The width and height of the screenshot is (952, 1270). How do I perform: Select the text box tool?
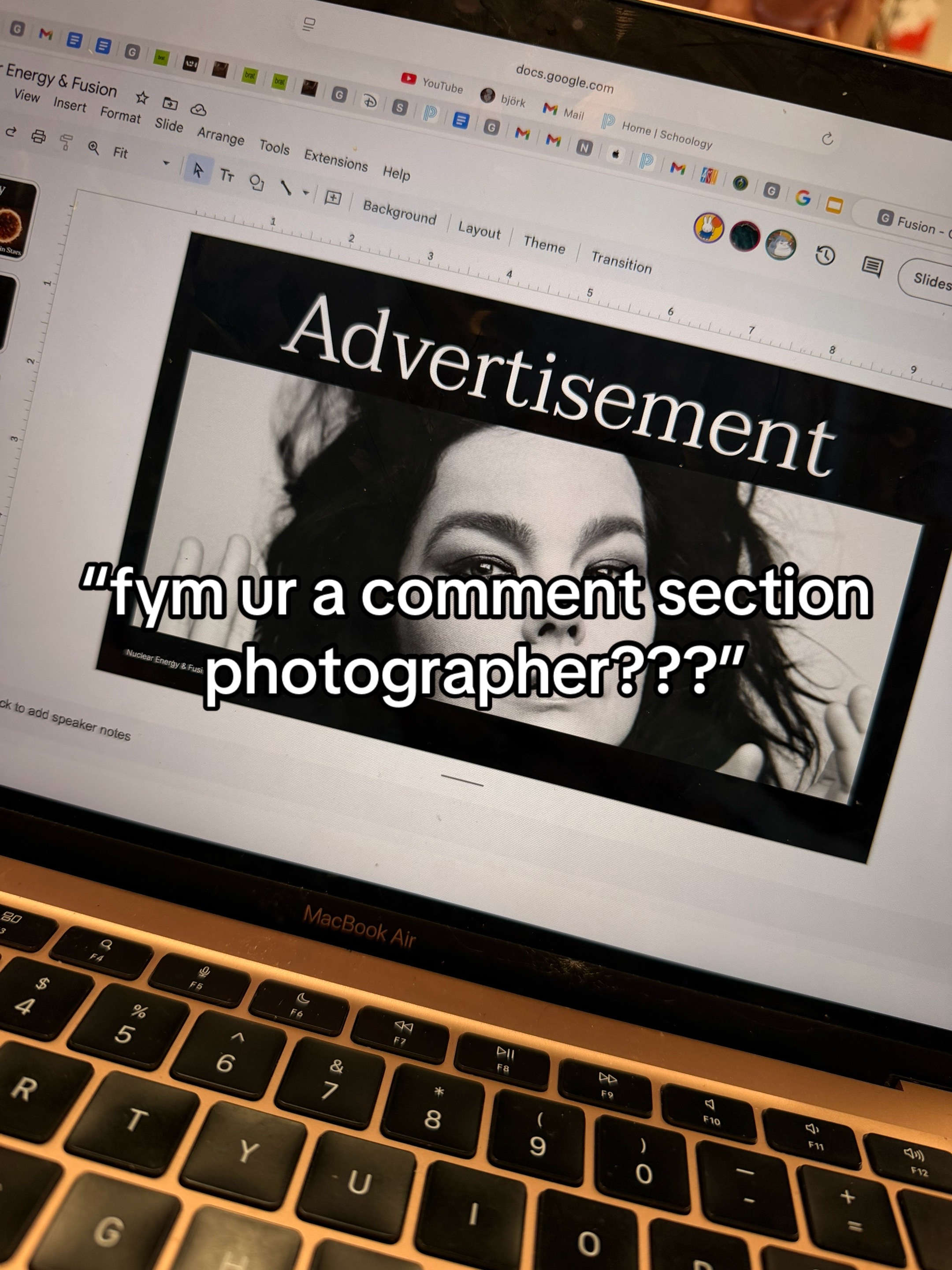pos(227,175)
